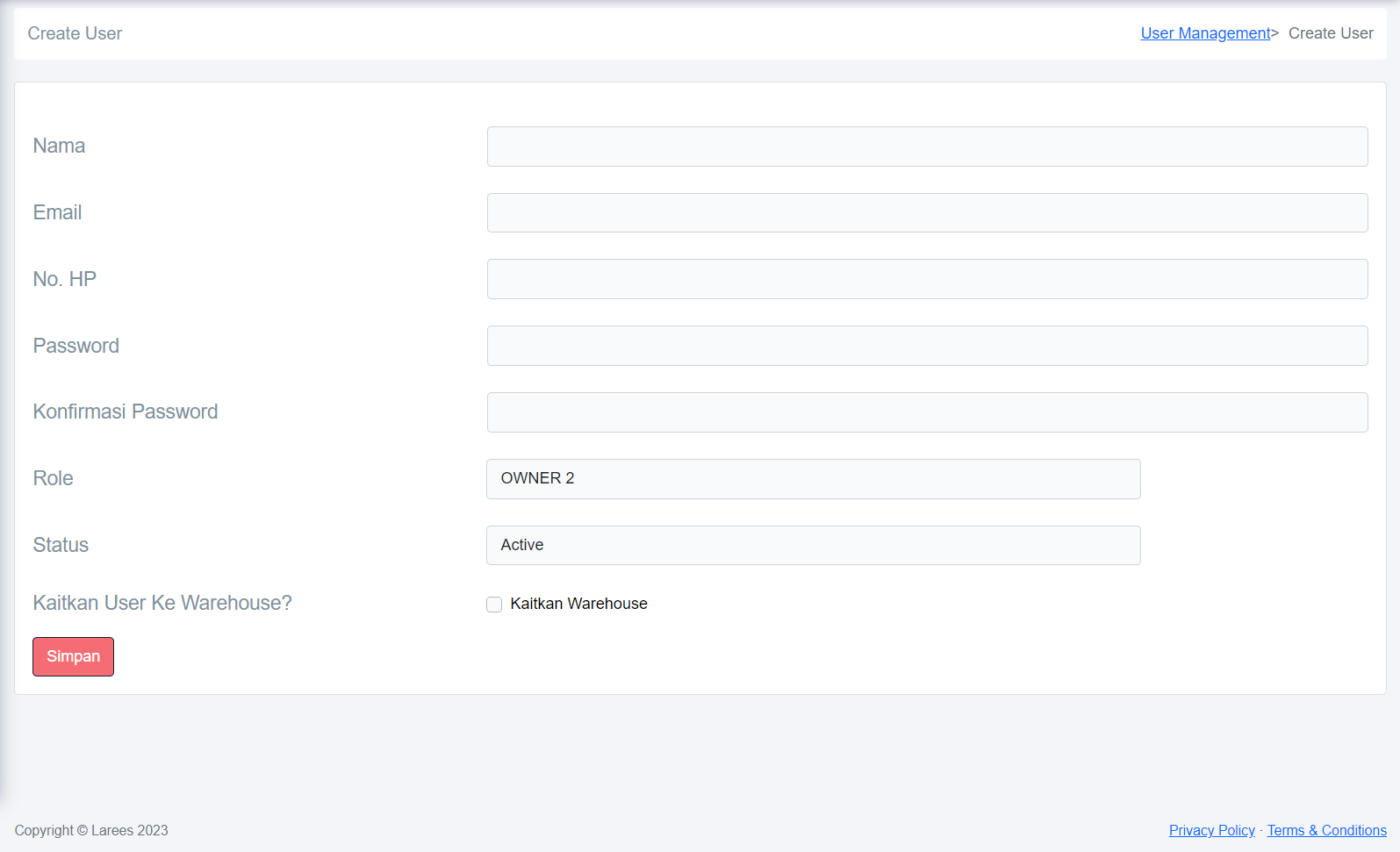Open the Role dropdown showing OWNER 2
The height and width of the screenshot is (852, 1400).
tap(813, 479)
